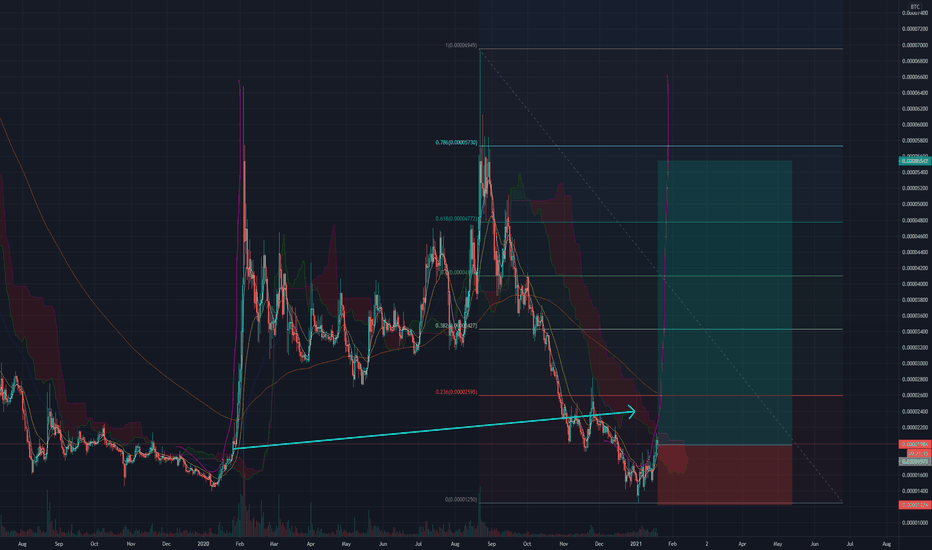
Task: Select the 2020 label on the time axis
Action: pos(203,544)
